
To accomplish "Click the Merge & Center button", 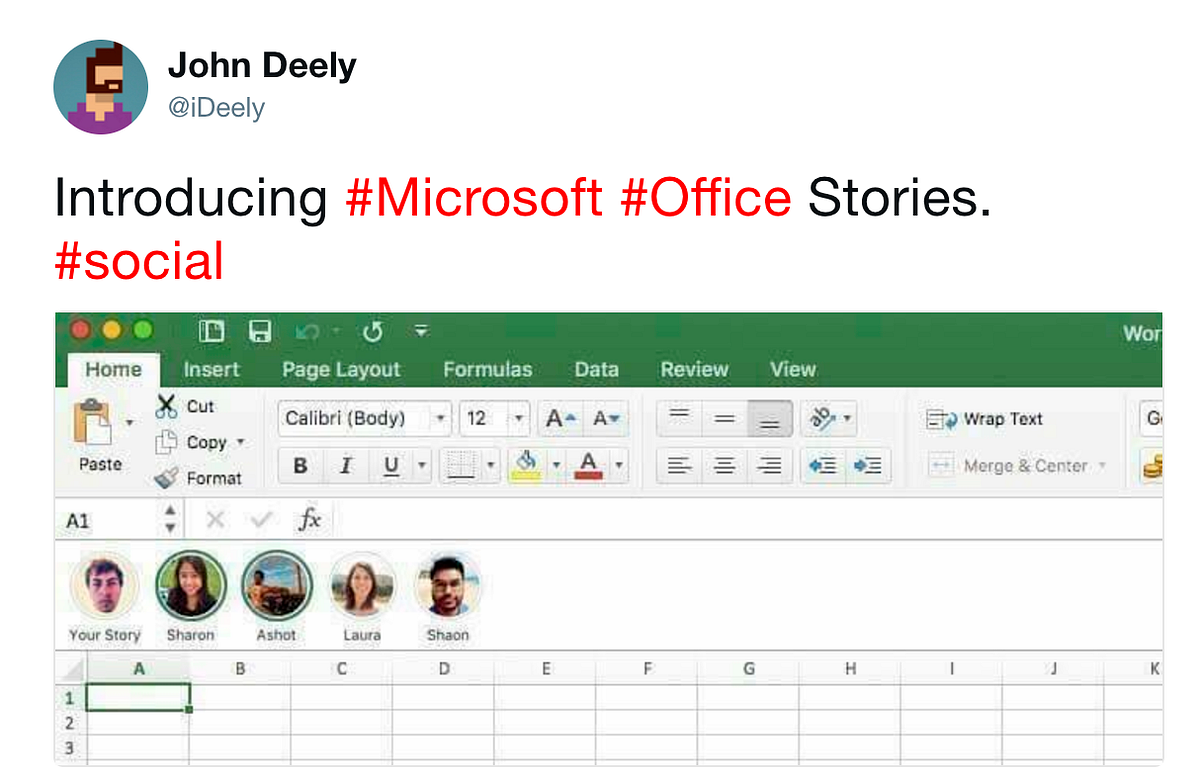I will point(1017,465).
